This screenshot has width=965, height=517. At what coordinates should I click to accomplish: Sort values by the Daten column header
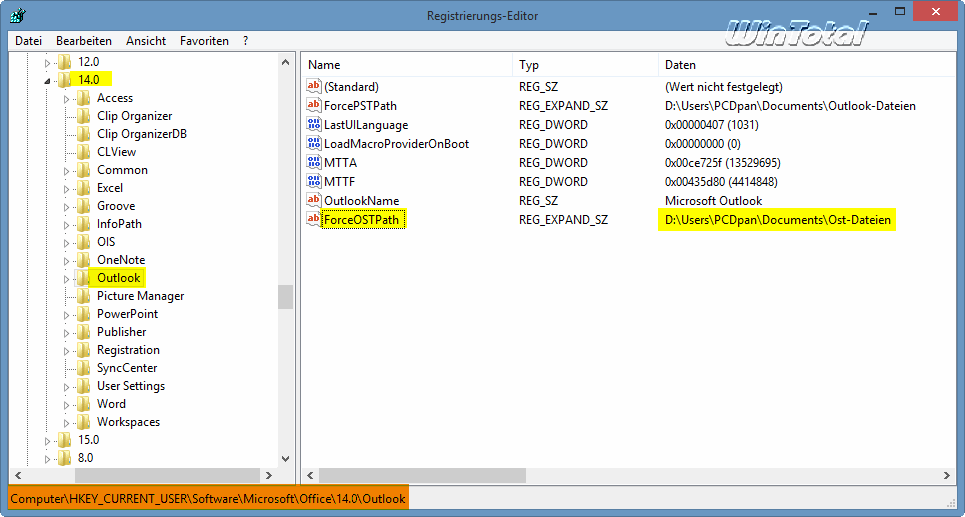[x=807, y=65]
